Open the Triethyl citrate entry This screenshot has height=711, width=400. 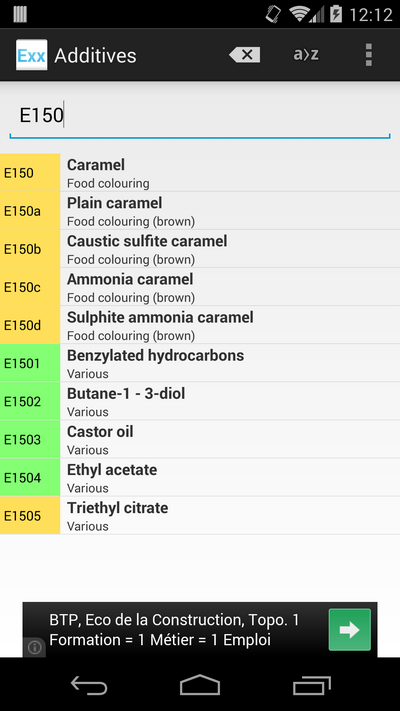[x=200, y=516]
